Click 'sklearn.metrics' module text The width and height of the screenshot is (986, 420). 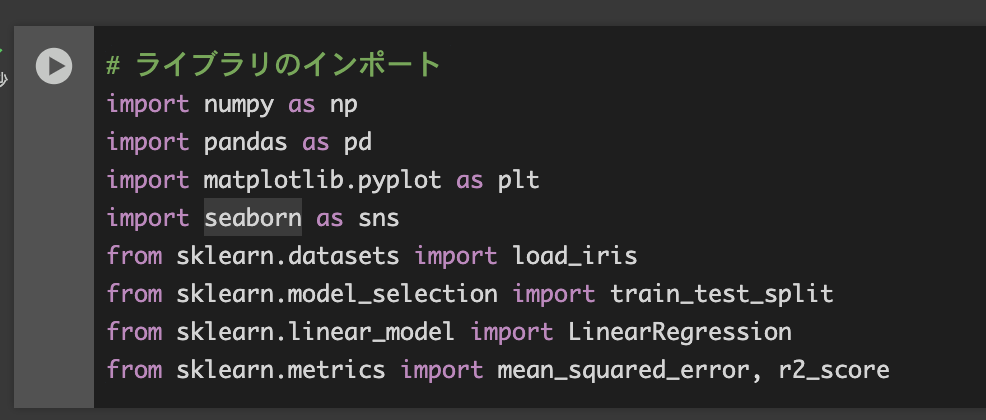click(281, 369)
